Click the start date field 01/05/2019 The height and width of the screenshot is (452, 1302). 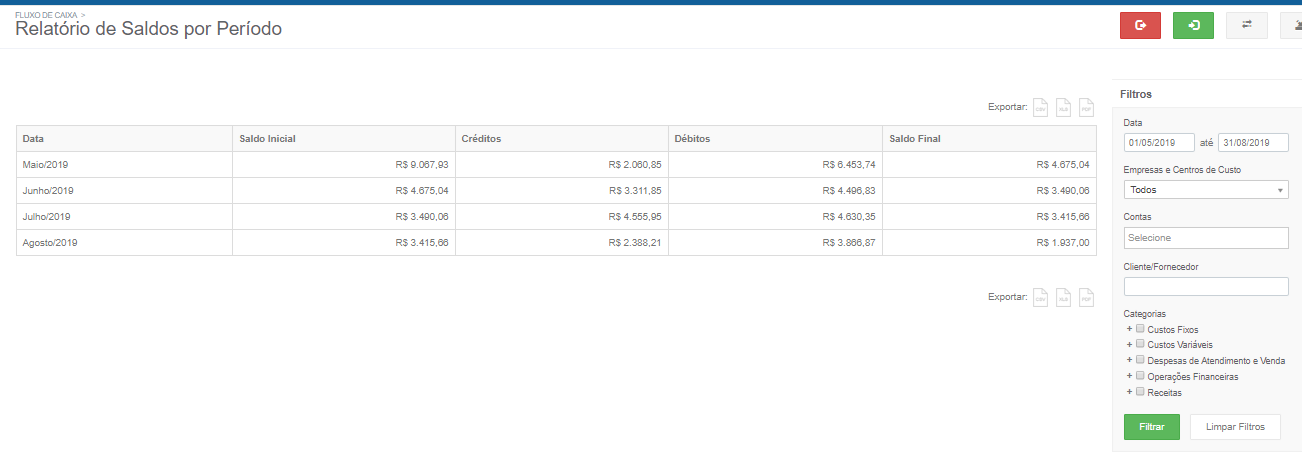[1159, 143]
